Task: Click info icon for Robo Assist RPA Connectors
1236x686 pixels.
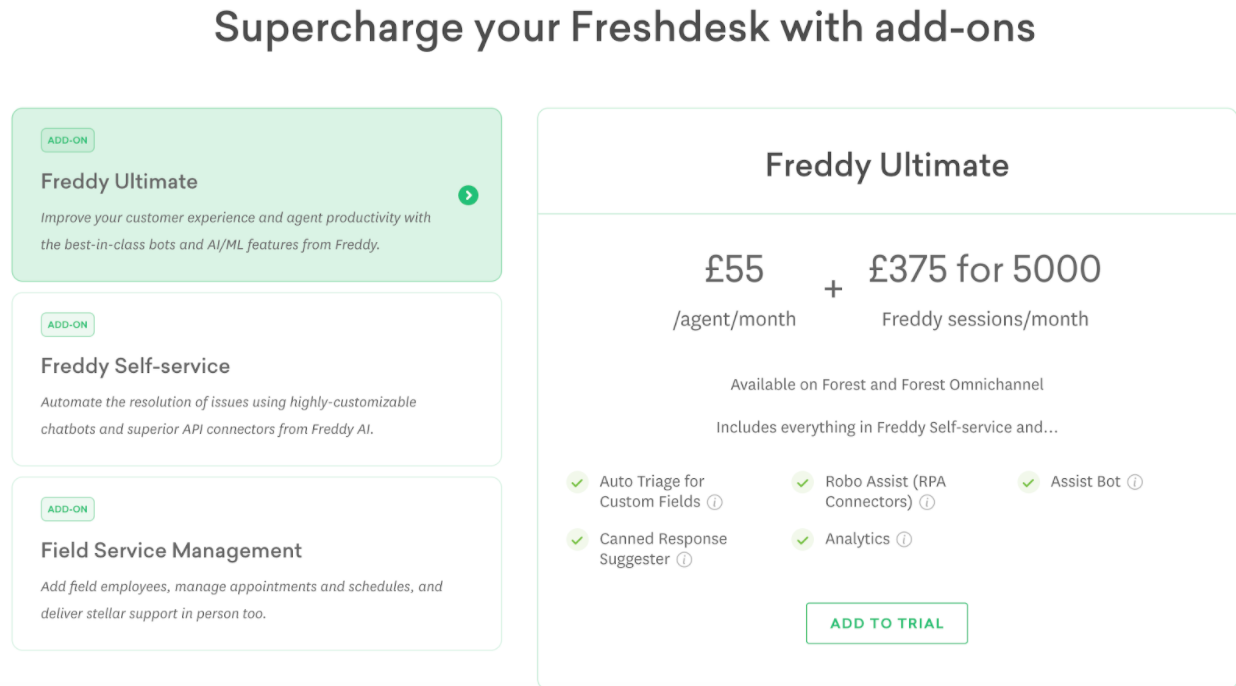Action: point(927,502)
